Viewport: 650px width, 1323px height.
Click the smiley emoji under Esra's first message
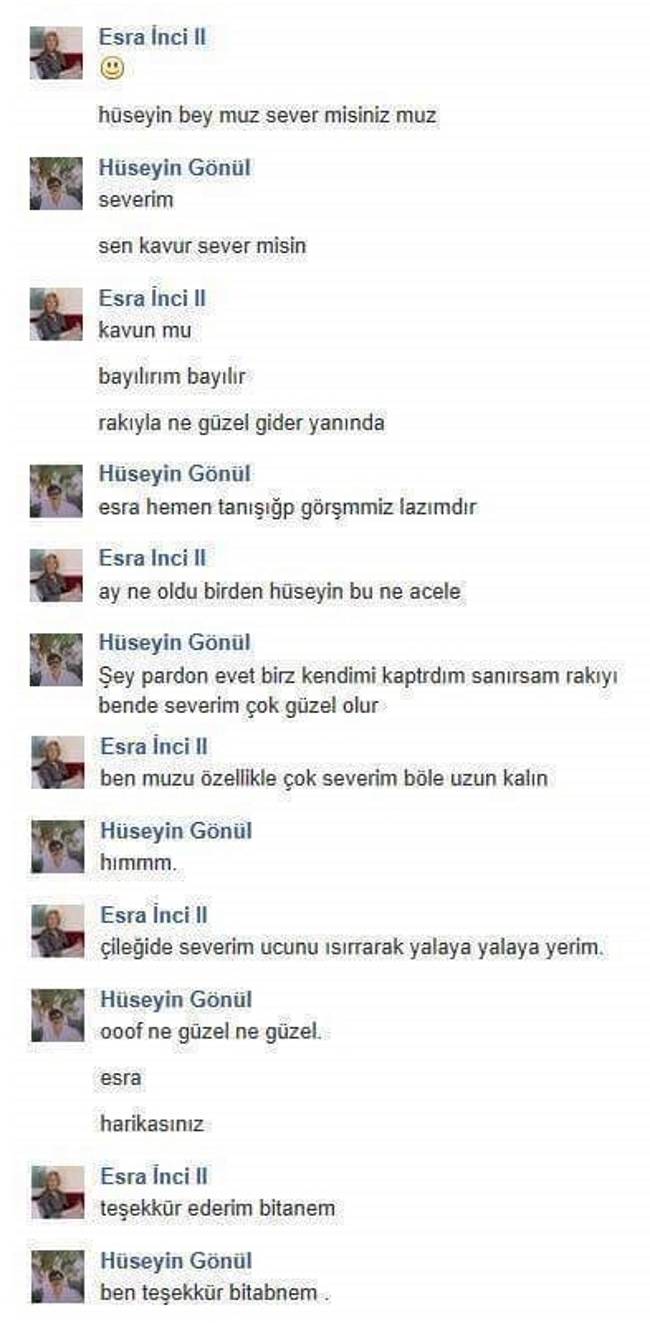(112, 69)
